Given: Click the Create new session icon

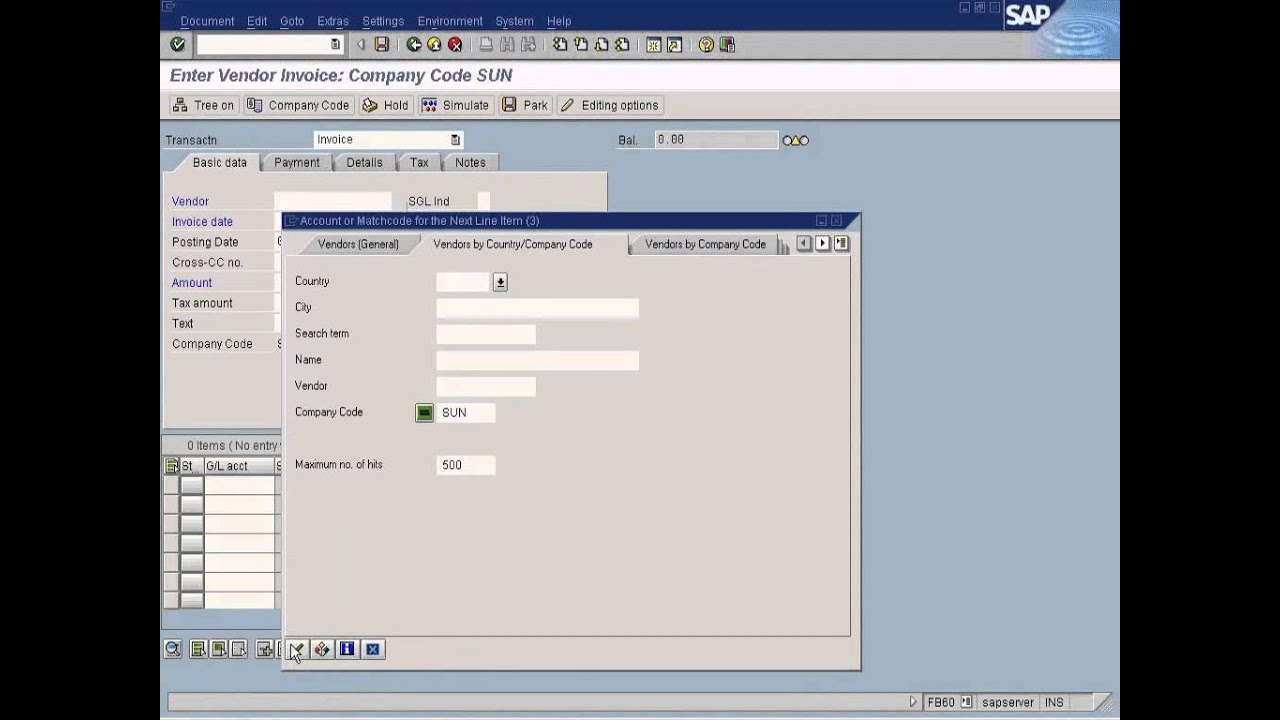Looking at the screenshot, I should click(x=654, y=45).
